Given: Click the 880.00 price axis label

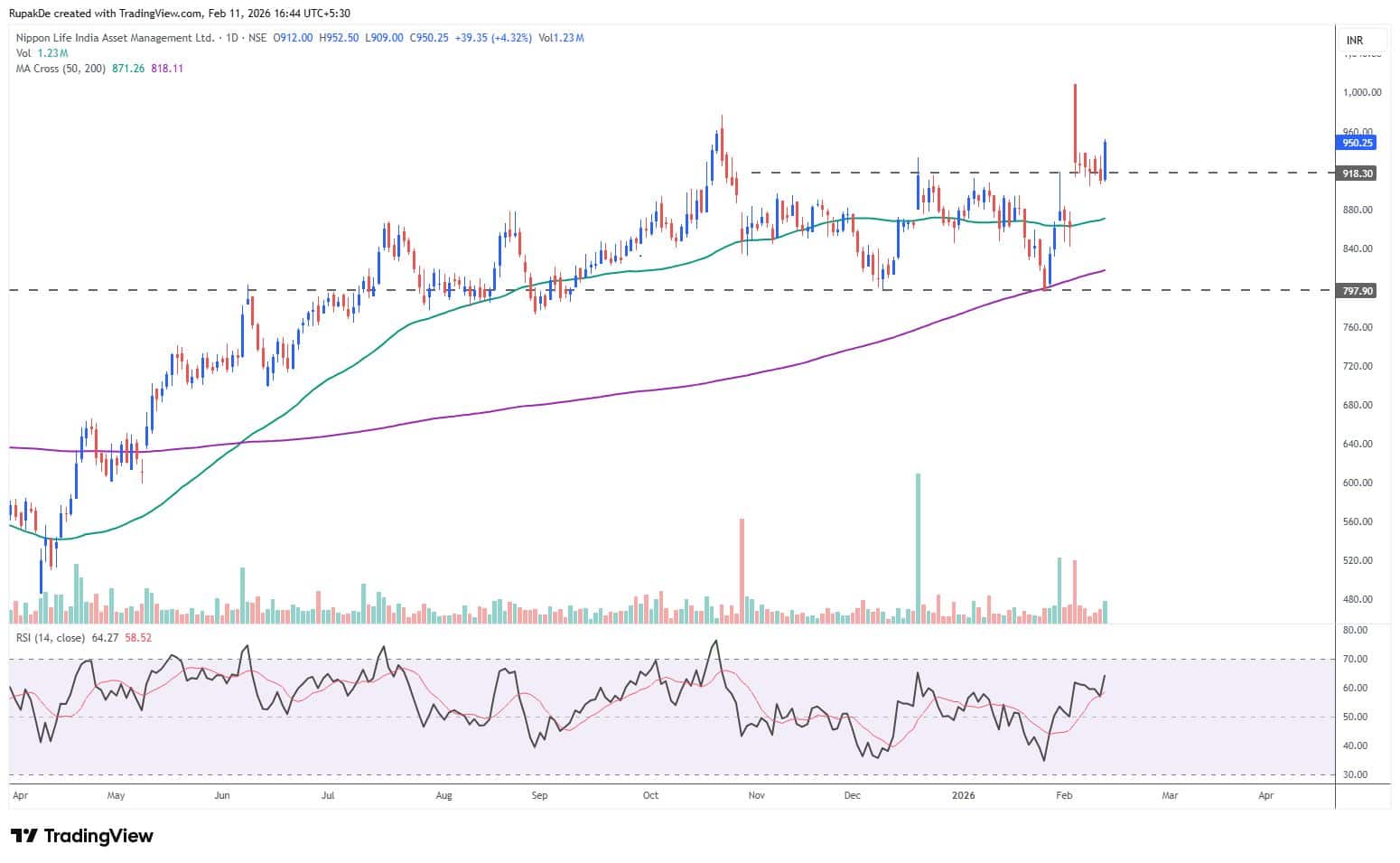Looking at the screenshot, I should (x=1358, y=210).
